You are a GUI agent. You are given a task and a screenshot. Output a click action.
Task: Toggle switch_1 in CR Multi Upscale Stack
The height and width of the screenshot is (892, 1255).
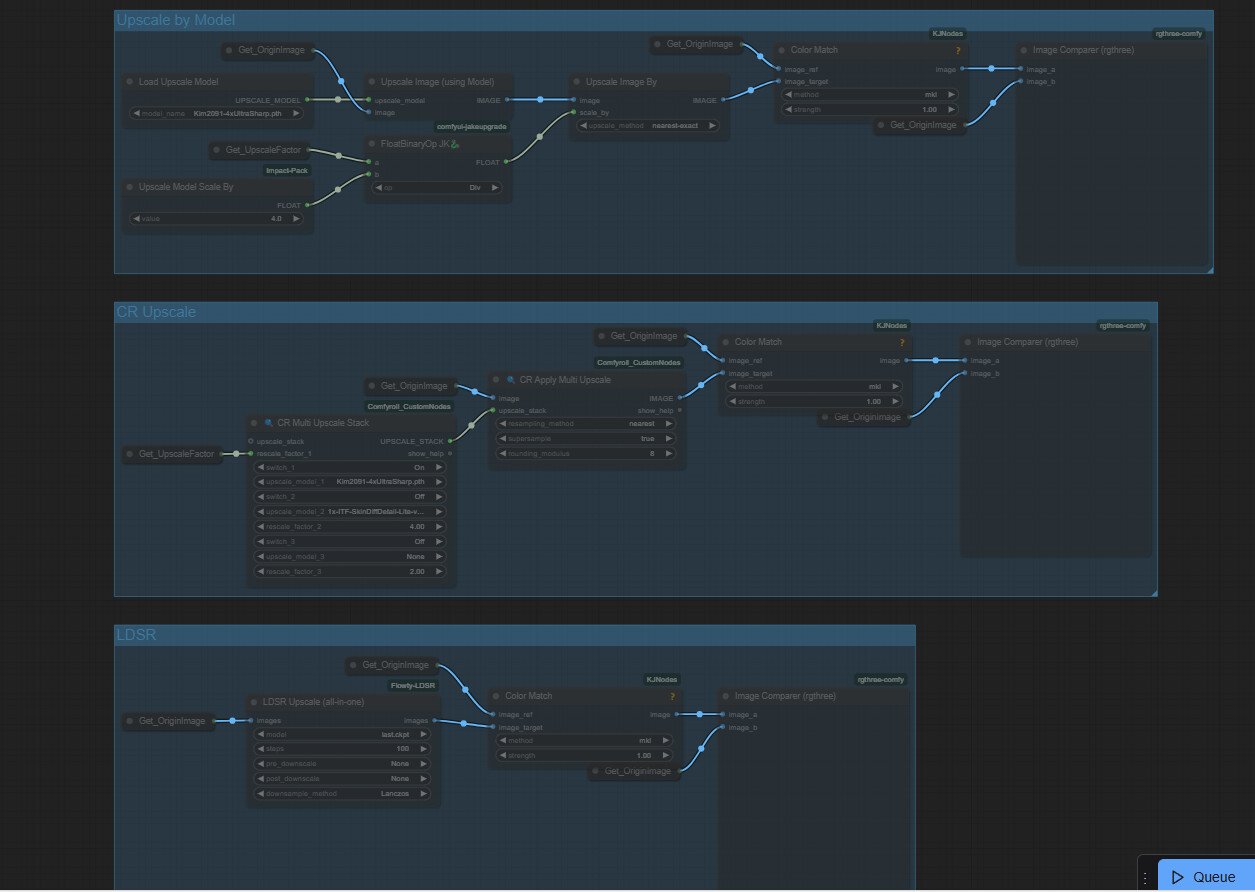pos(349,467)
